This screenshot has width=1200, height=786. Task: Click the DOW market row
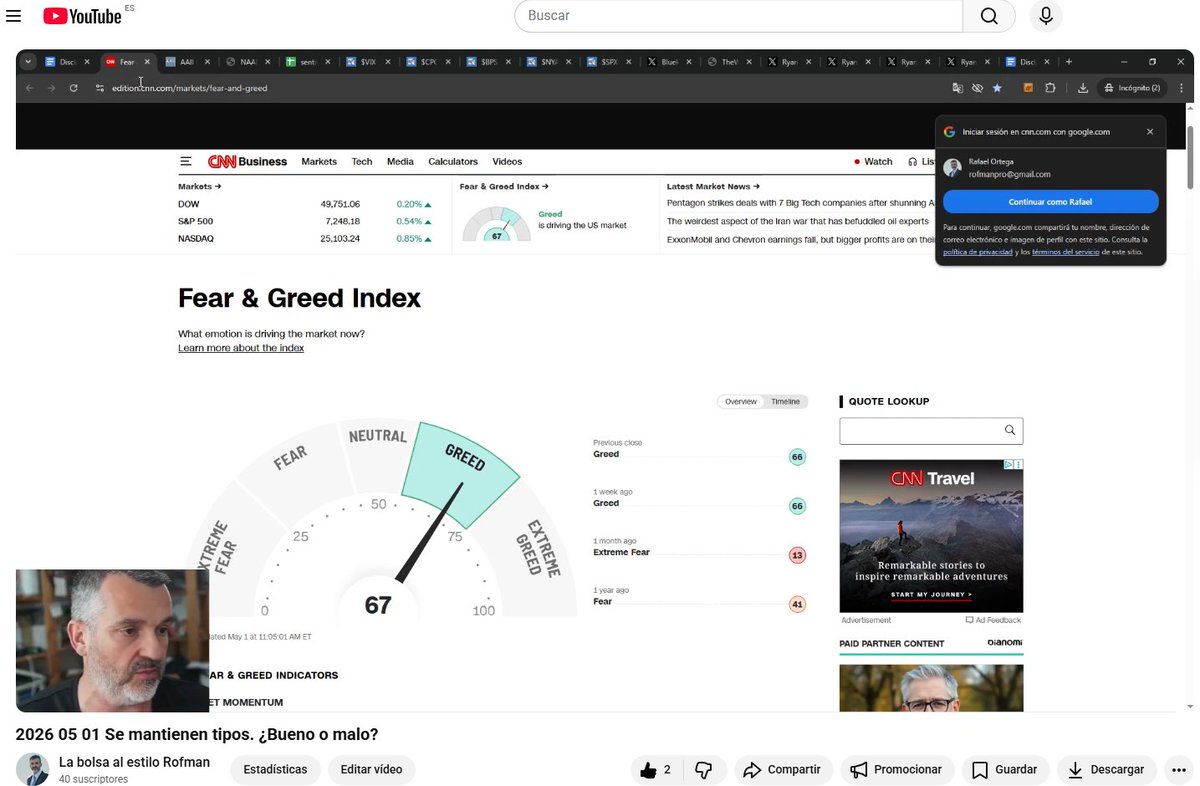305,204
